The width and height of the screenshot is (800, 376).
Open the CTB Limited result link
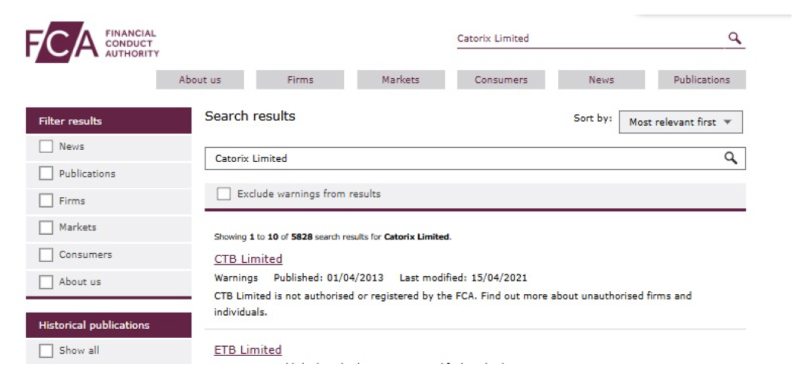248,259
